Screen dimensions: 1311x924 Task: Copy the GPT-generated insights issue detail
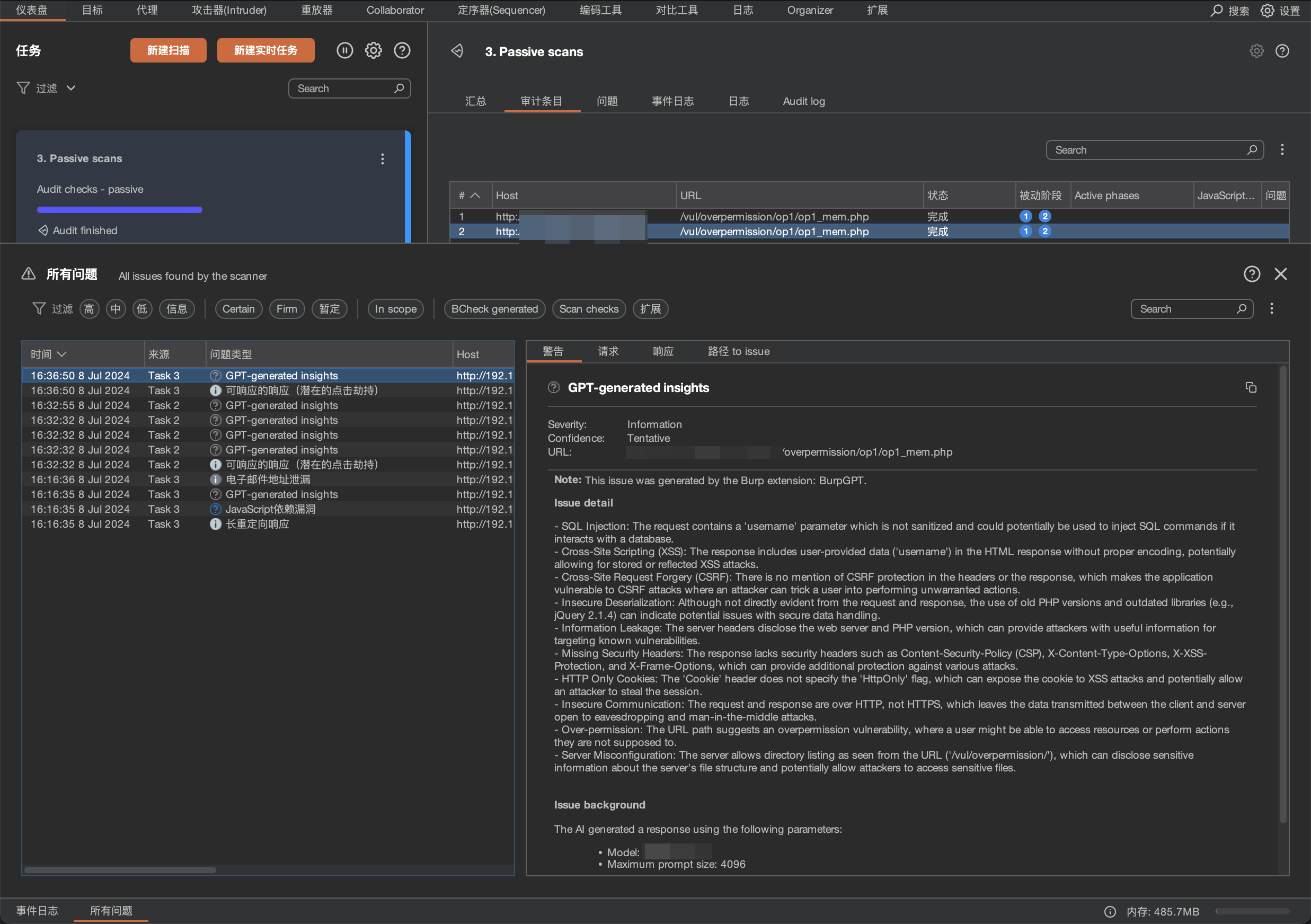1251,387
